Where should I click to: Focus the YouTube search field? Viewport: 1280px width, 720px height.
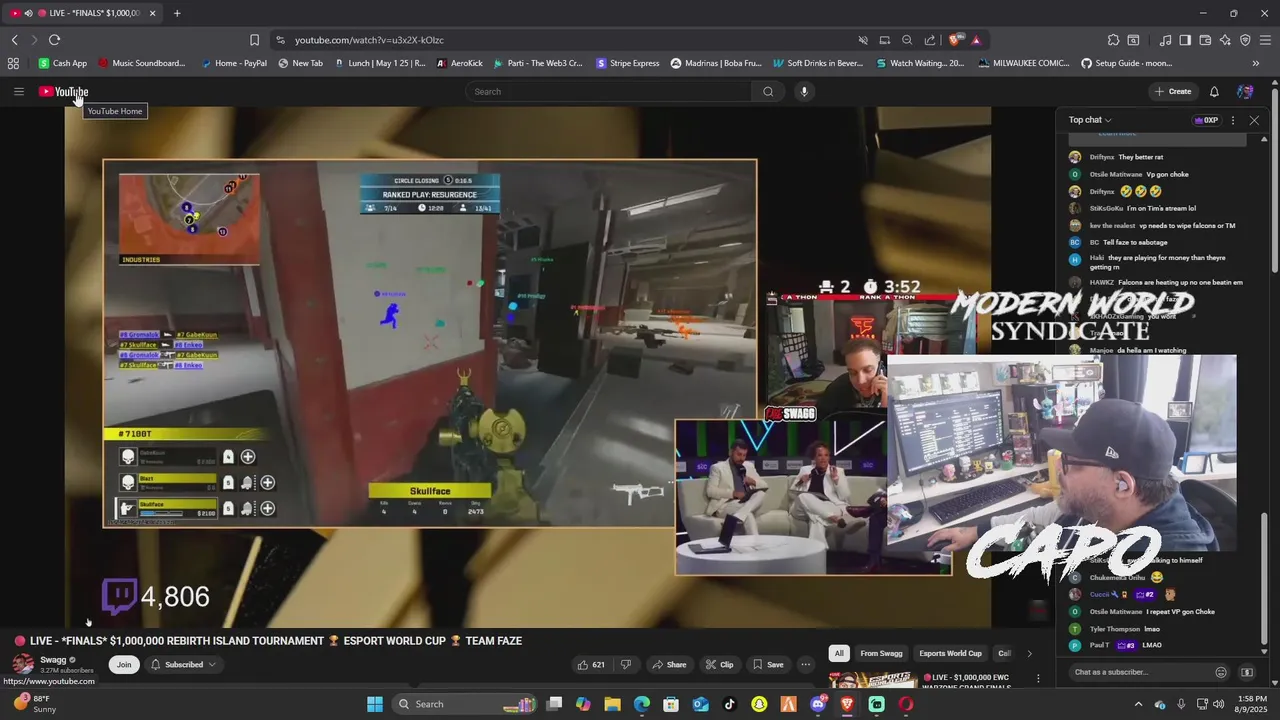click(608, 91)
